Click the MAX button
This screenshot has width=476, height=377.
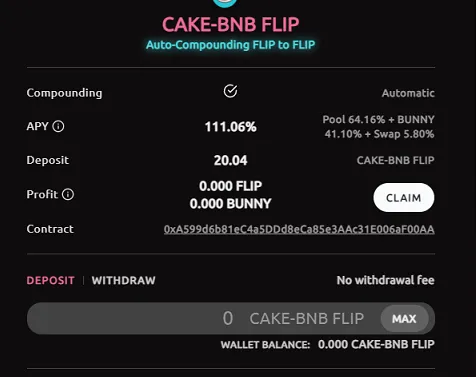click(404, 319)
